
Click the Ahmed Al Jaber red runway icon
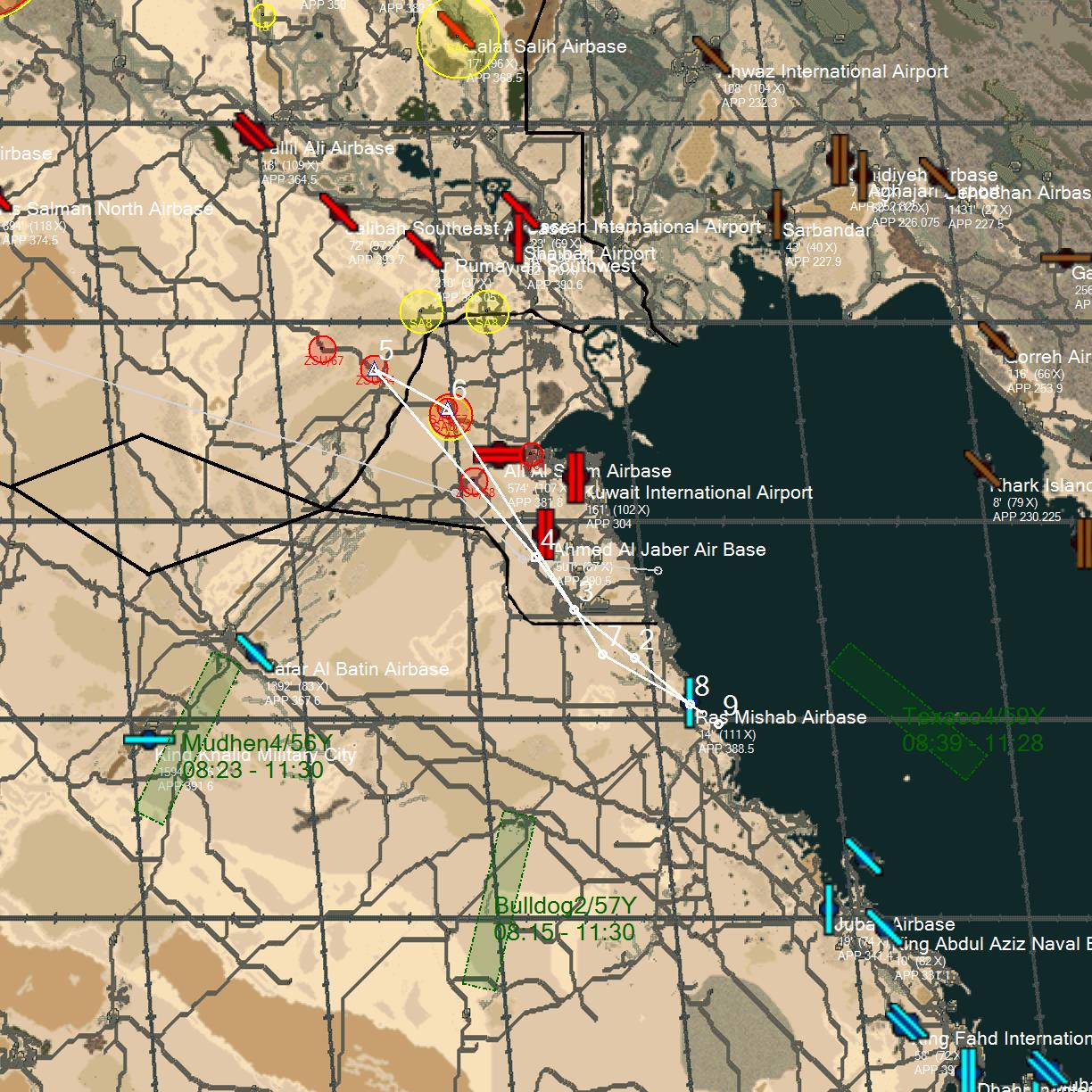(544, 535)
